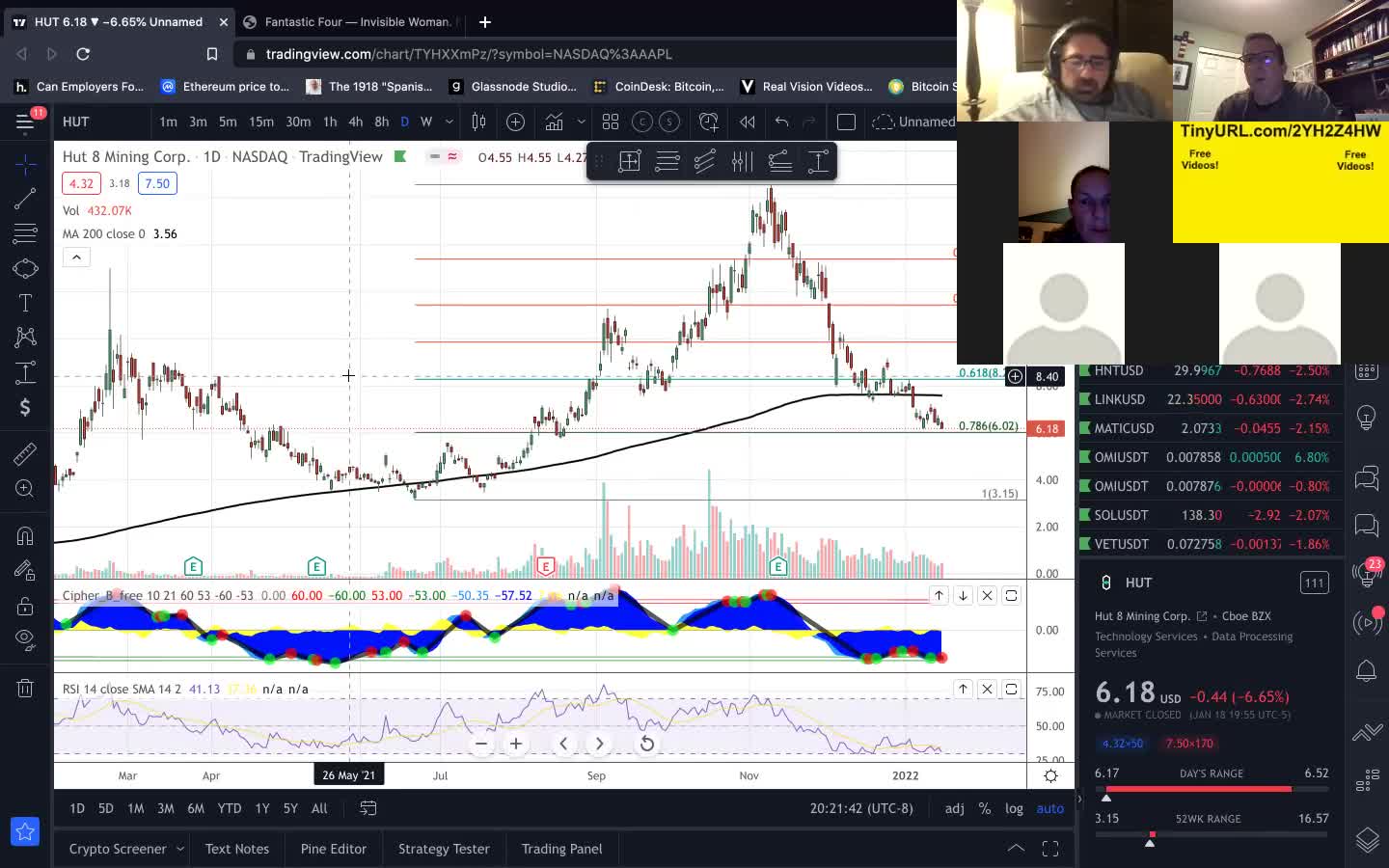Viewport: 1389px width, 868px height.
Task: Zoom in chart with plus button
Action: point(516,744)
